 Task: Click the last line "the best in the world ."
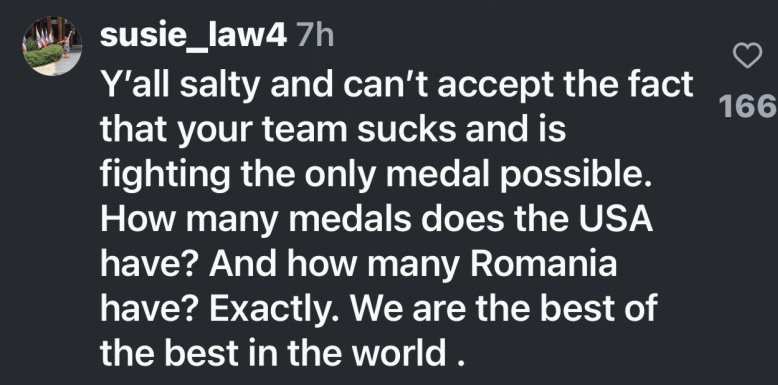point(282,353)
